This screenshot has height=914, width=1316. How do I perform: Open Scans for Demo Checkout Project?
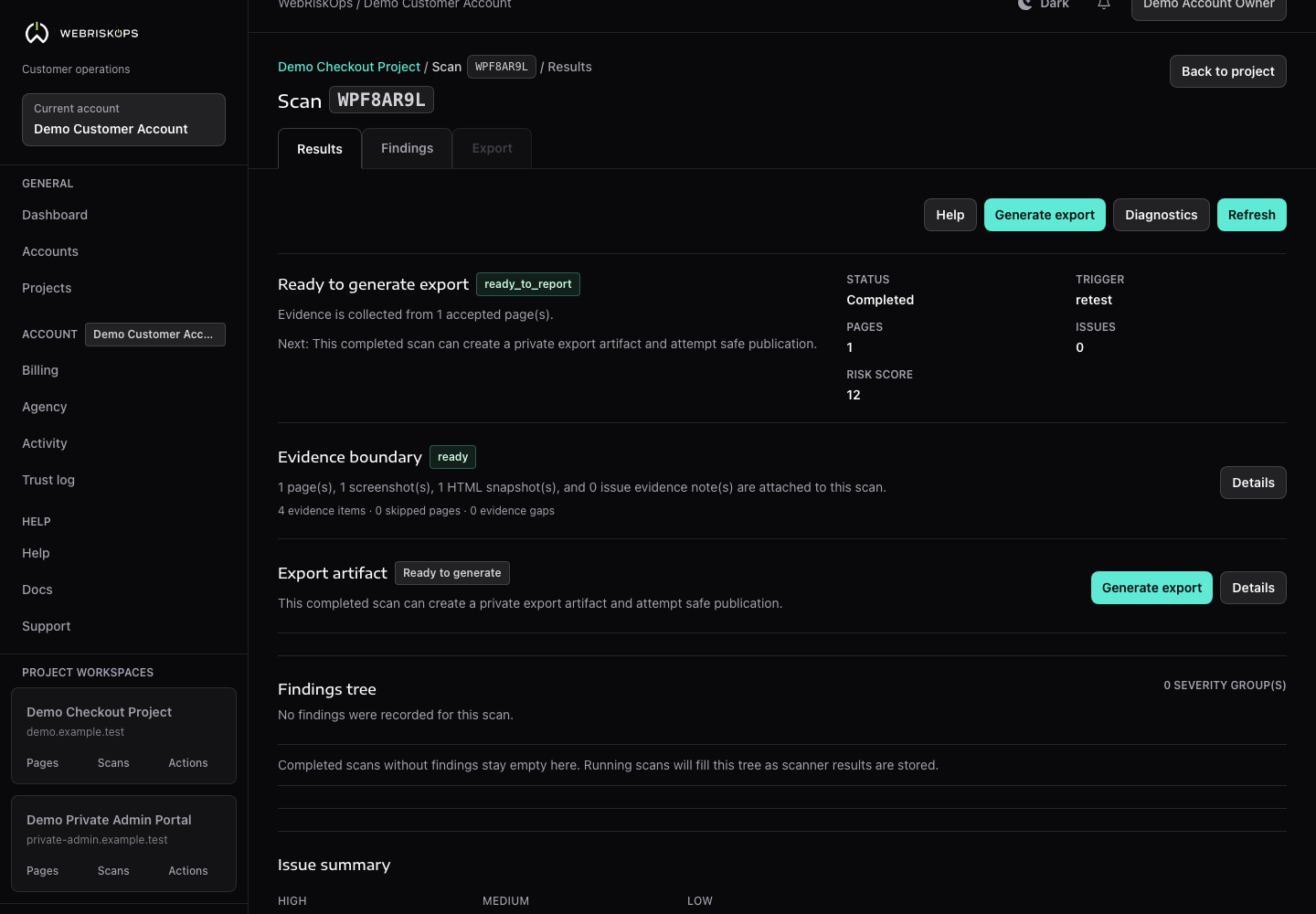point(113,763)
